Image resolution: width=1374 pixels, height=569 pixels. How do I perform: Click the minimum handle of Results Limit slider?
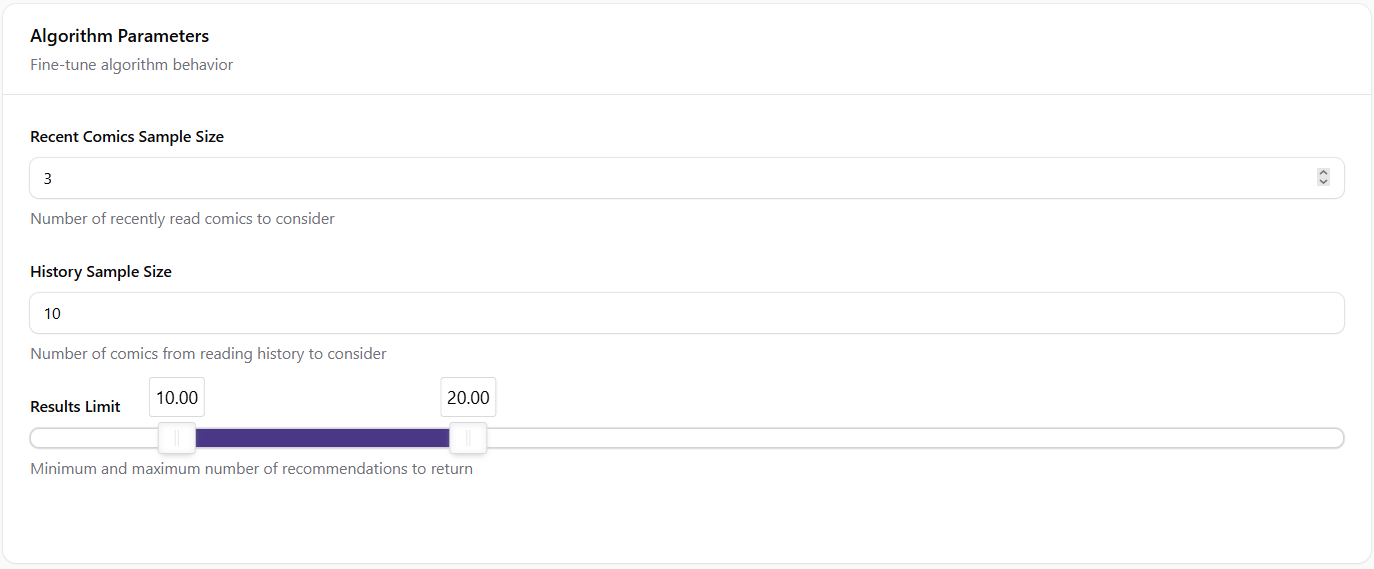pyautogui.click(x=177, y=438)
